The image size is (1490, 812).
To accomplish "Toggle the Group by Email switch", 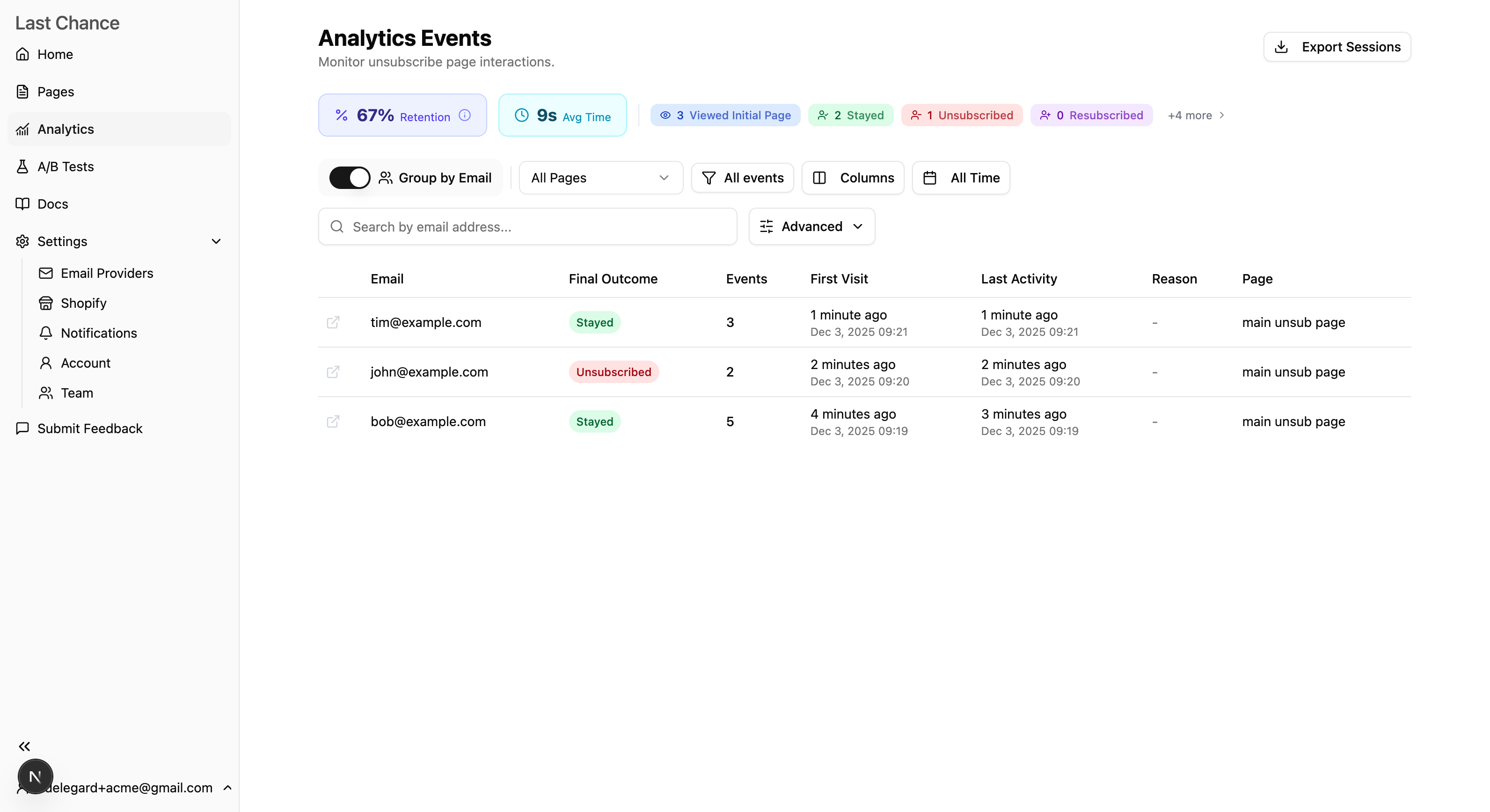I will (350, 178).
